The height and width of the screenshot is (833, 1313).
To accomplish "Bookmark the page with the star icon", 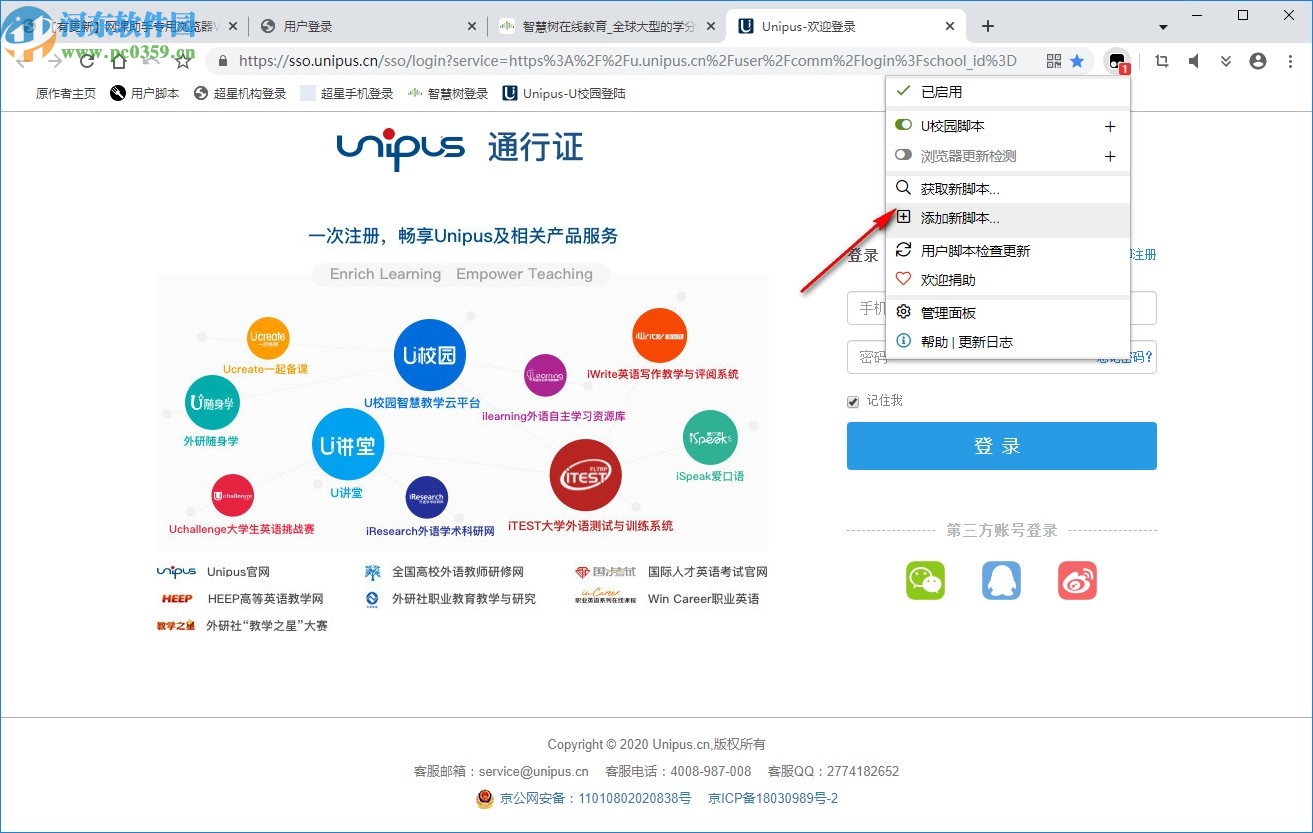I will [1076, 61].
